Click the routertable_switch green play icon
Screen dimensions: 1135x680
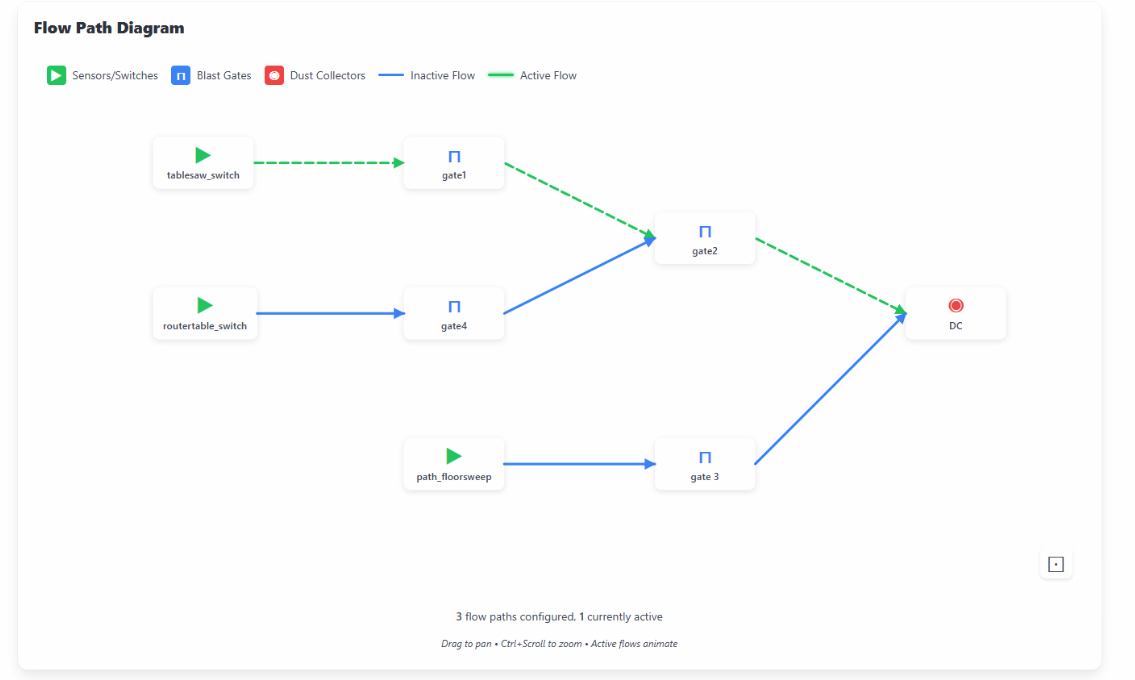[x=205, y=305]
